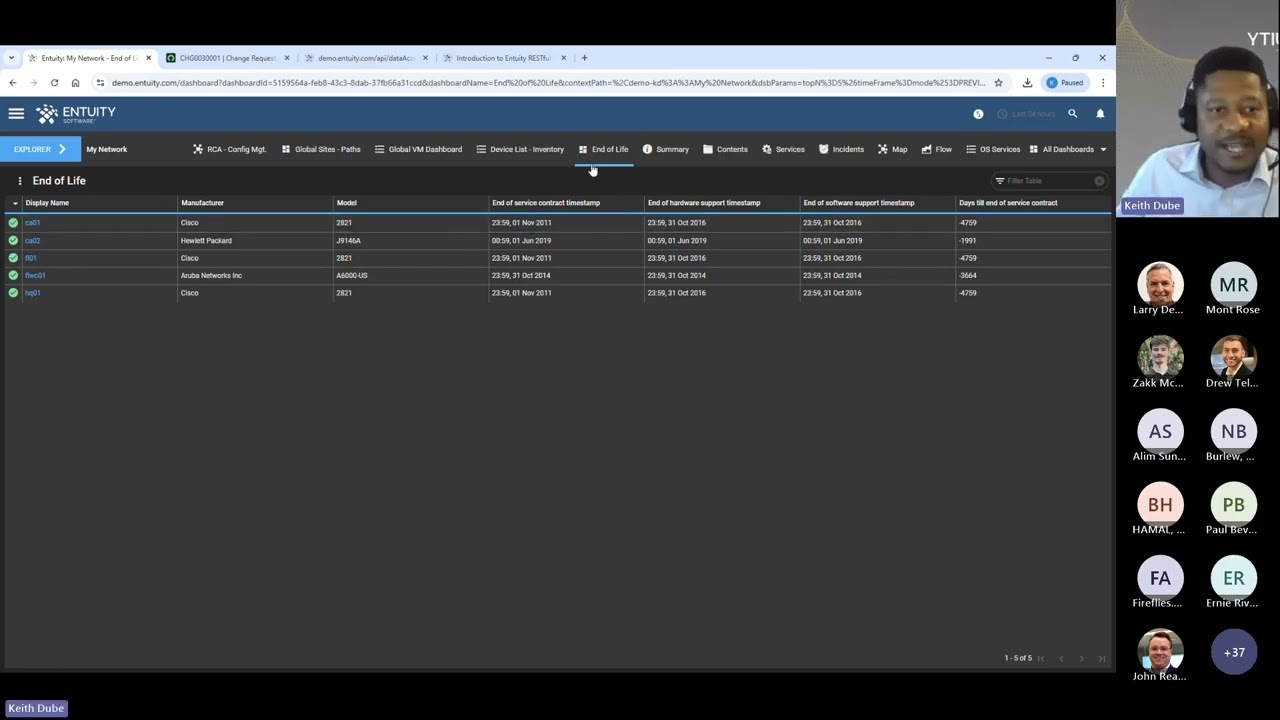The height and width of the screenshot is (720, 1280).
Task: Switch to CHG0030001 Change Request browser tab
Action: click(226, 58)
